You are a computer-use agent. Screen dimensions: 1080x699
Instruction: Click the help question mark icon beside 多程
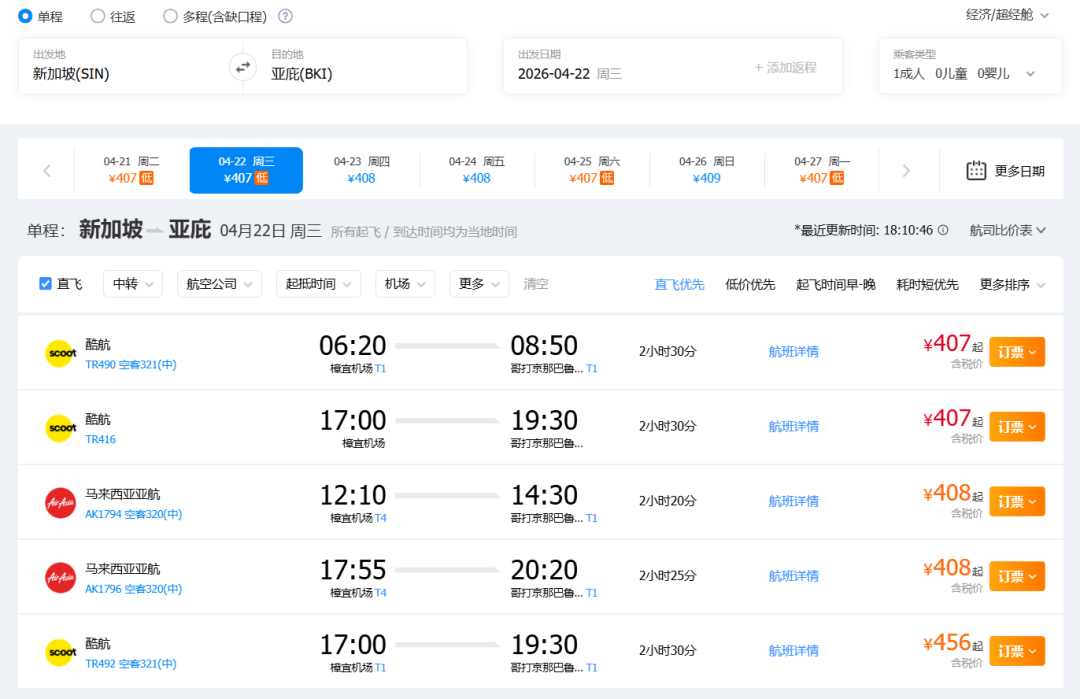coord(285,16)
